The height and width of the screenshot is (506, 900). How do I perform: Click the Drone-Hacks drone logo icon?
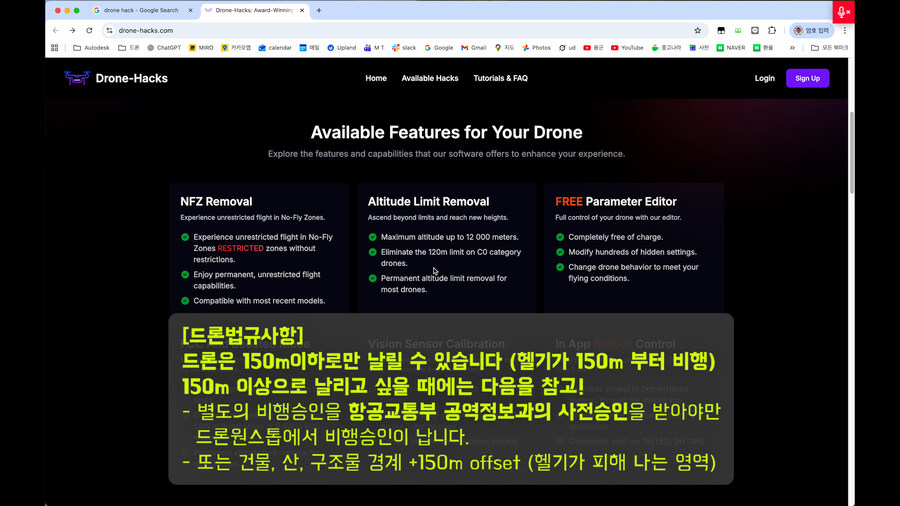point(77,78)
